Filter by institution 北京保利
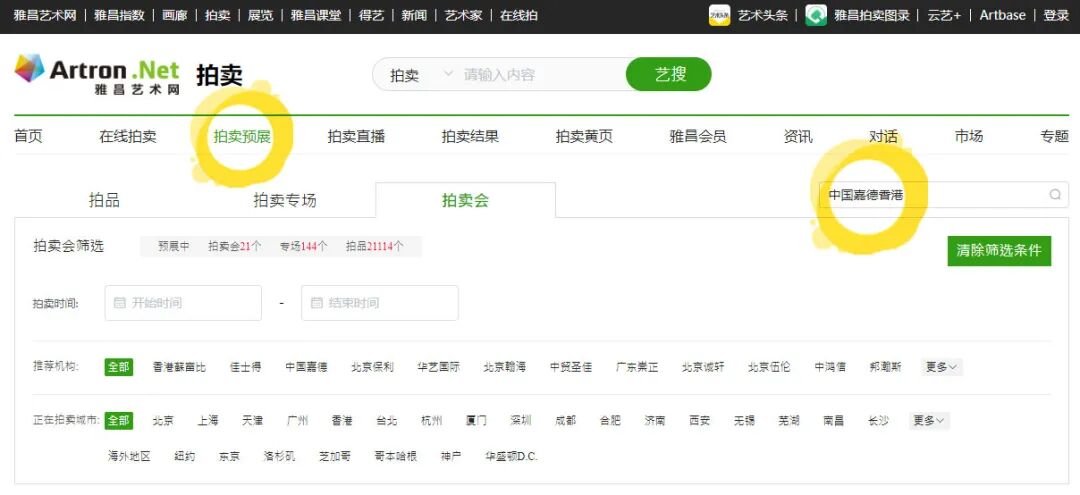Image resolution: width=1080 pixels, height=495 pixels. (x=373, y=367)
